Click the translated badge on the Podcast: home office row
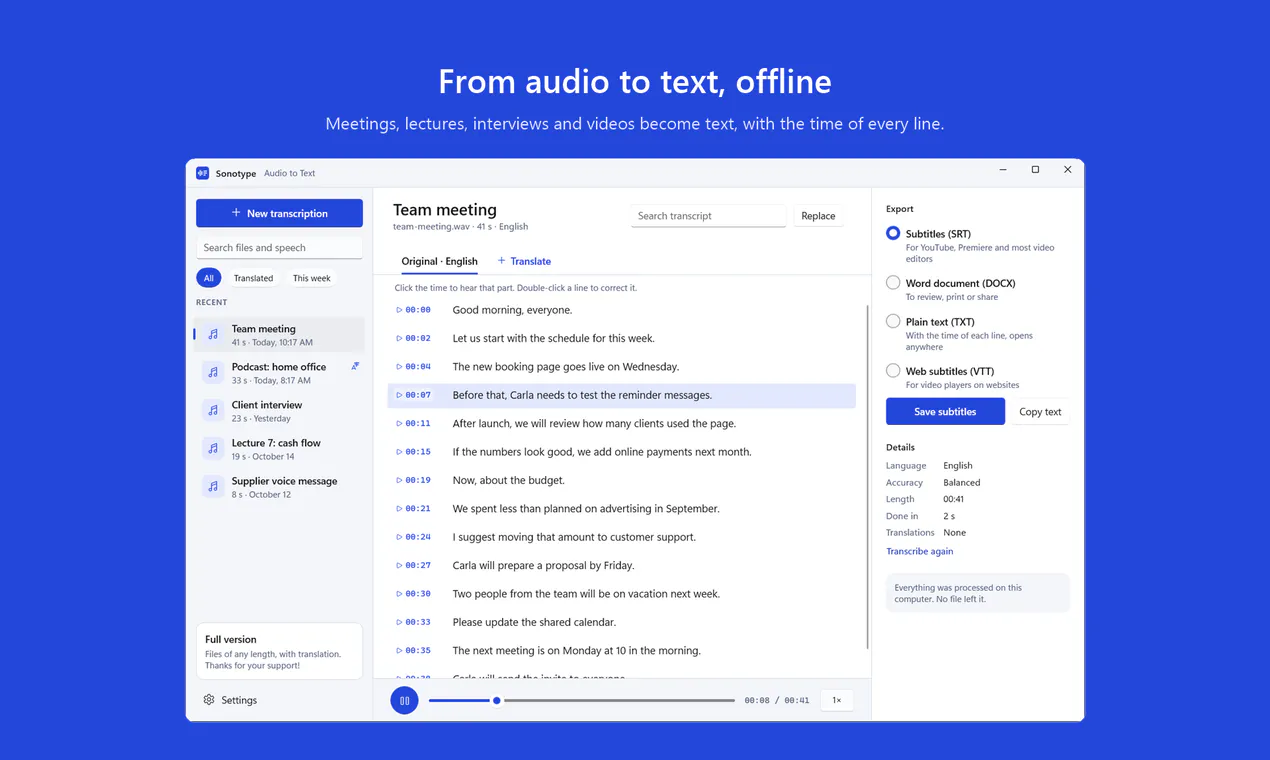 click(355, 367)
